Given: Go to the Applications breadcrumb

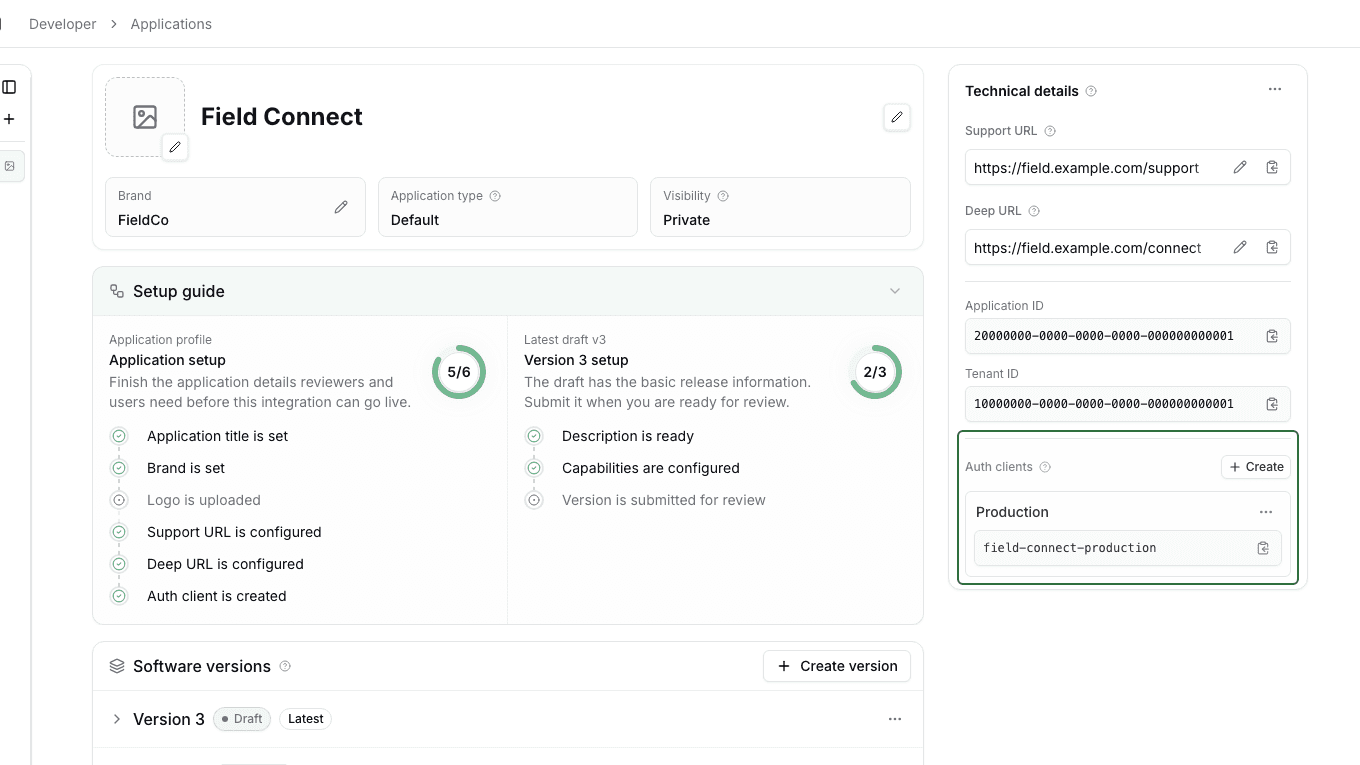Looking at the screenshot, I should [x=171, y=24].
